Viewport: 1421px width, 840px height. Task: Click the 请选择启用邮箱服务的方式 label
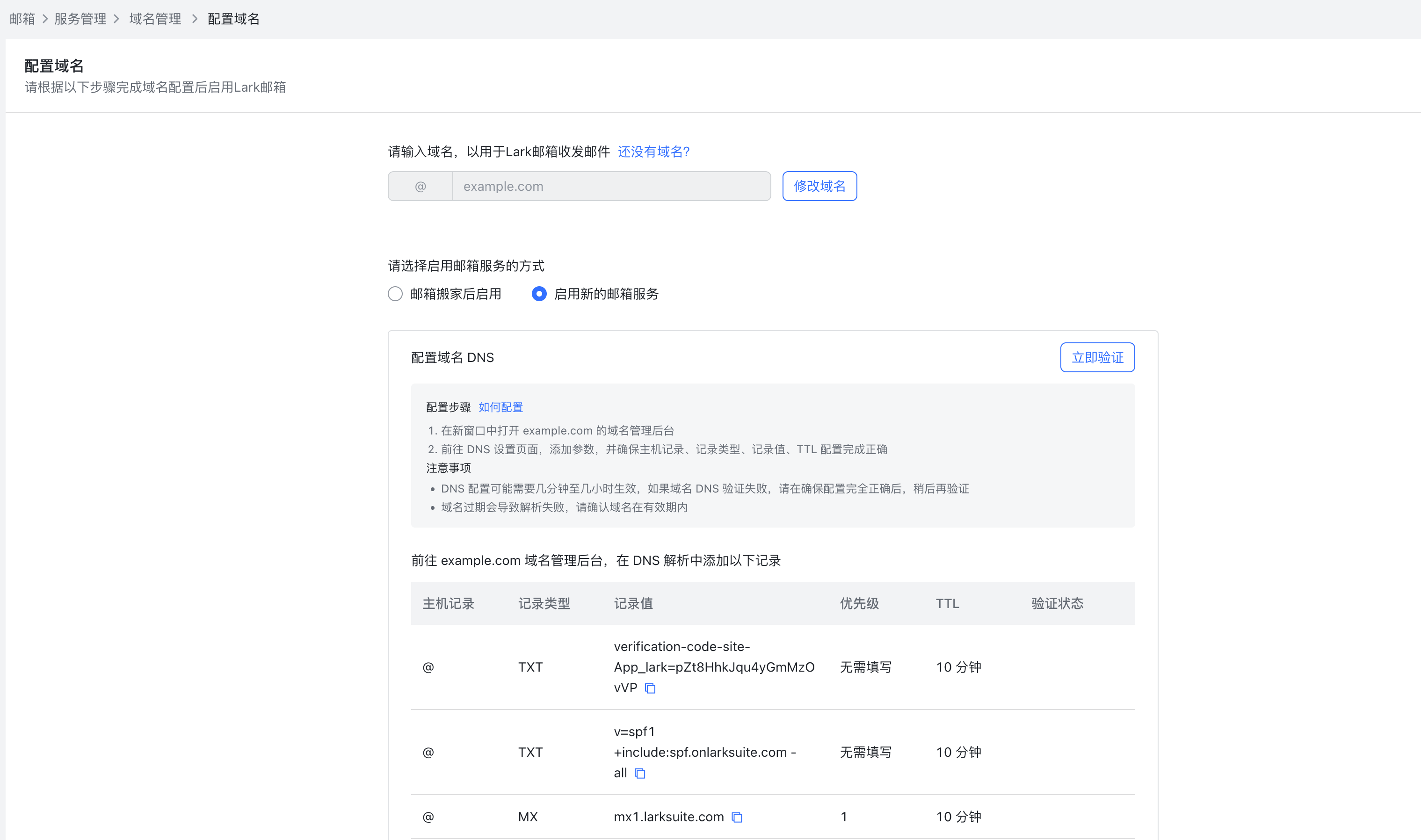(x=466, y=266)
